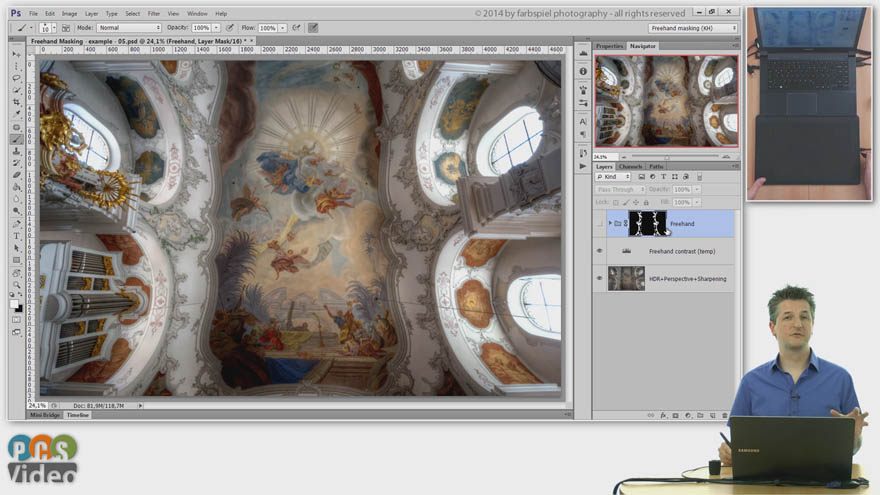Select the Blur tool
The width and height of the screenshot is (880, 495).
16,199
